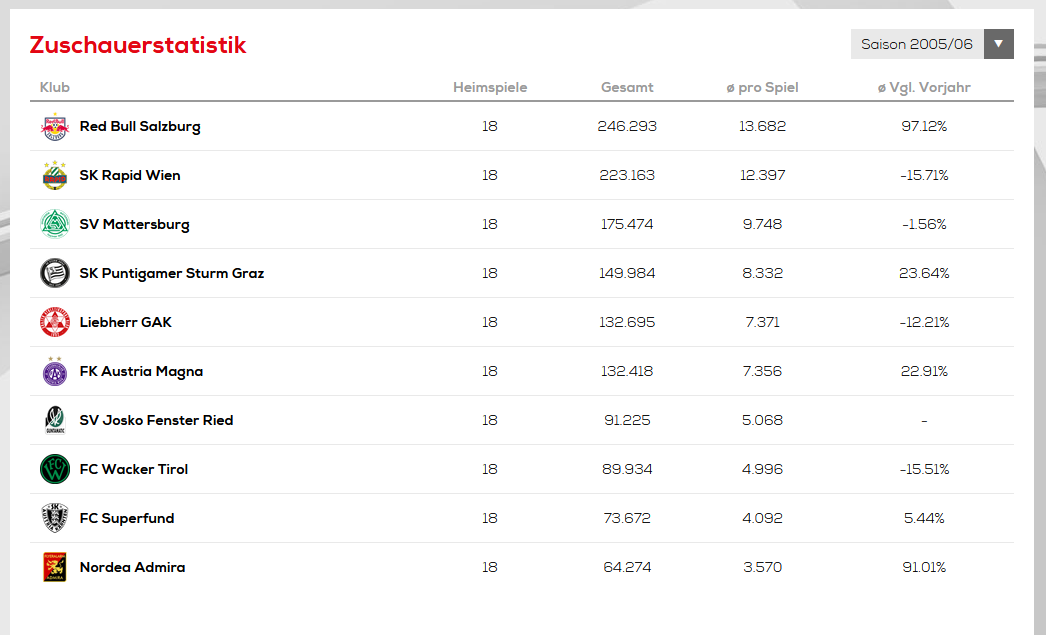Open the Red Bull Salzburg club link
Image resolution: width=1046 pixels, height=635 pixels.
click(x=140, y=127)
